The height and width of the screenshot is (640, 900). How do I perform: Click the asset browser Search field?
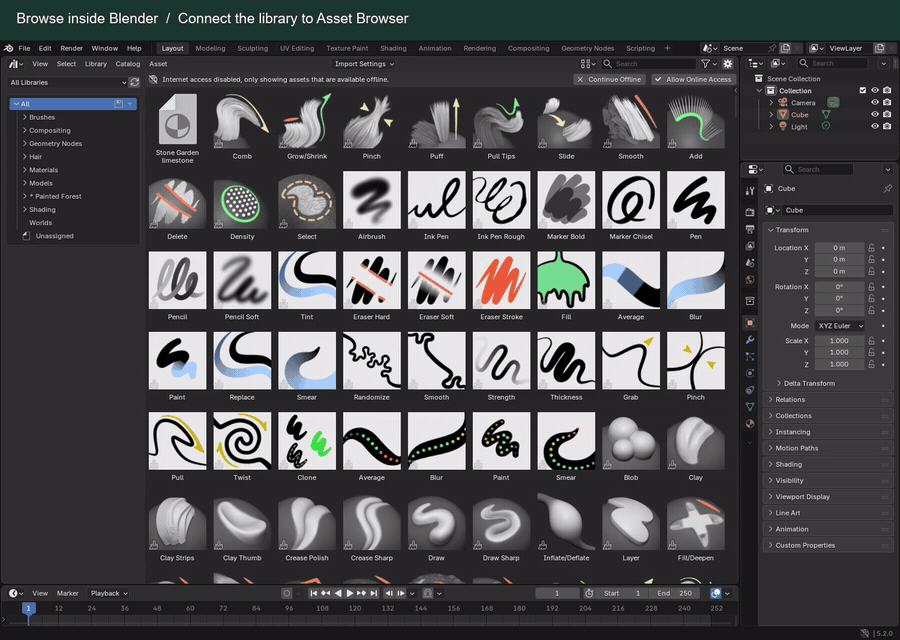649,64
